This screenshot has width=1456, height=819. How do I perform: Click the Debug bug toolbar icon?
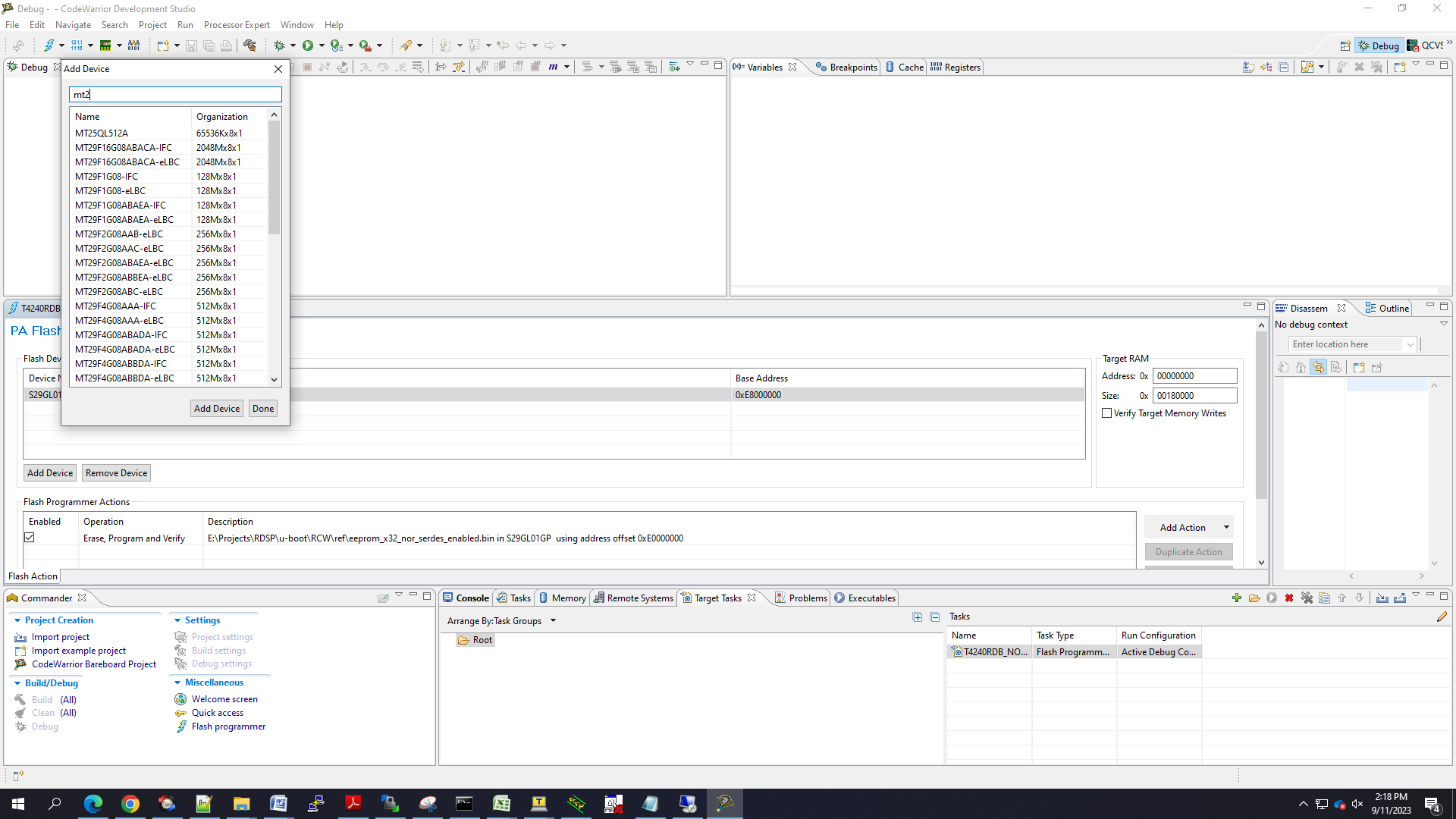[x=279, y=45]
